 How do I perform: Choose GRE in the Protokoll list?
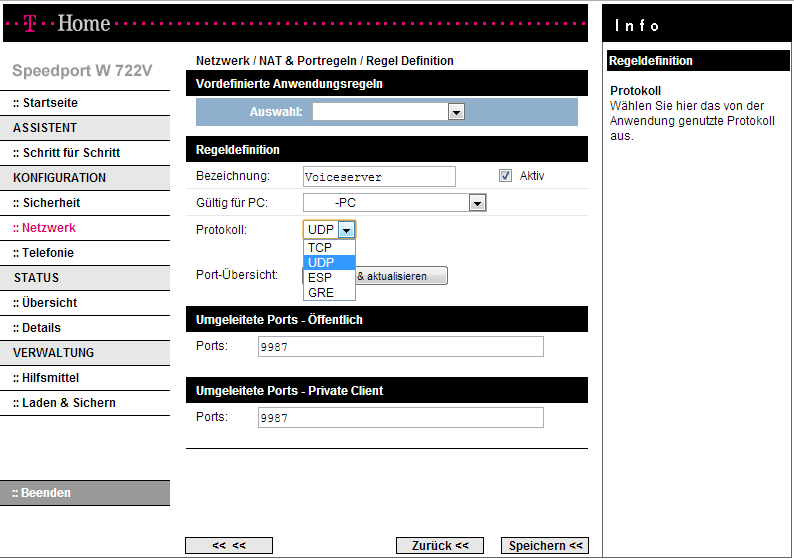coord(329,293)
